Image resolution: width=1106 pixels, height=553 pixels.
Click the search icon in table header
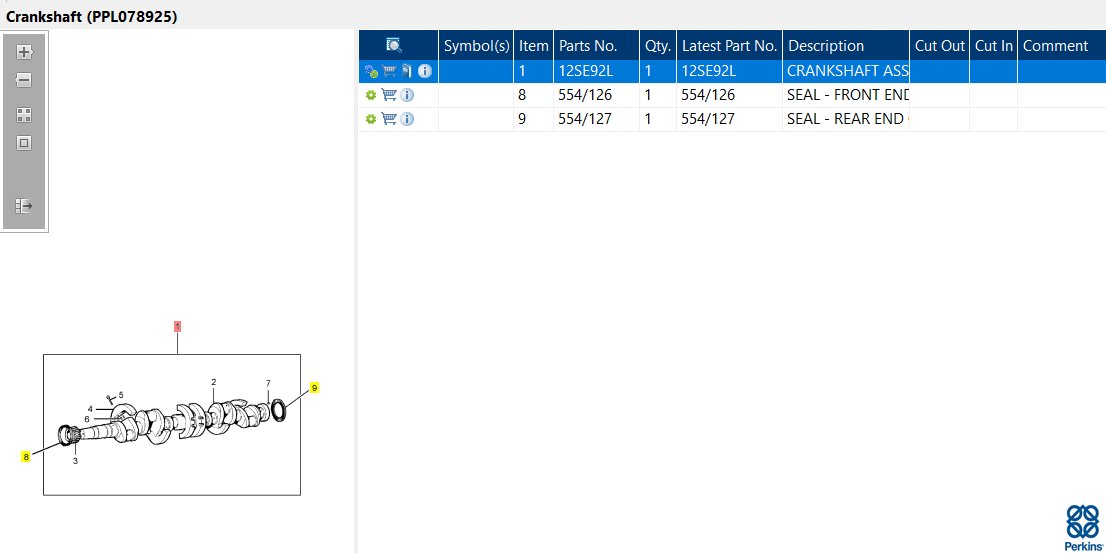point(394,45)
